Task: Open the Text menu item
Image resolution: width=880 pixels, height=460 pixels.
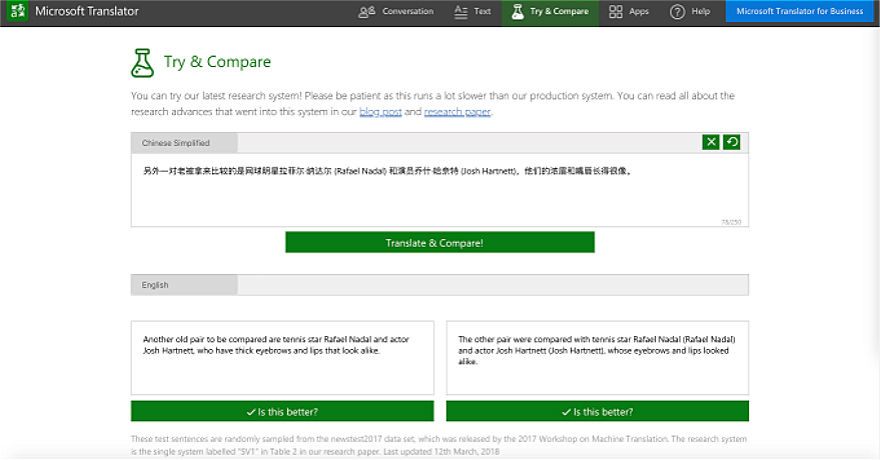Action: click(x=482, y=11)
